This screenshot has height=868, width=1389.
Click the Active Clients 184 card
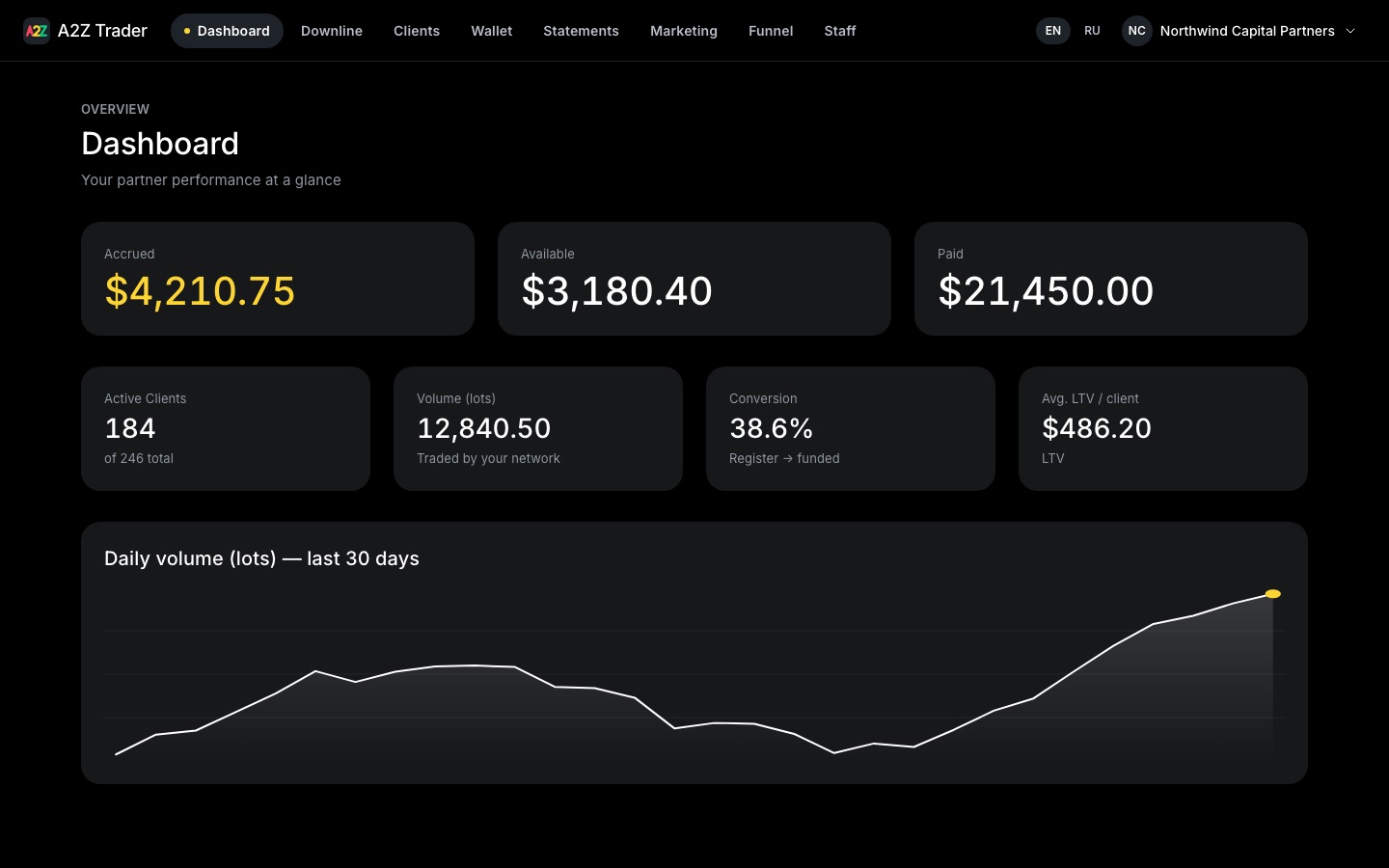click(x=226, y=428)
